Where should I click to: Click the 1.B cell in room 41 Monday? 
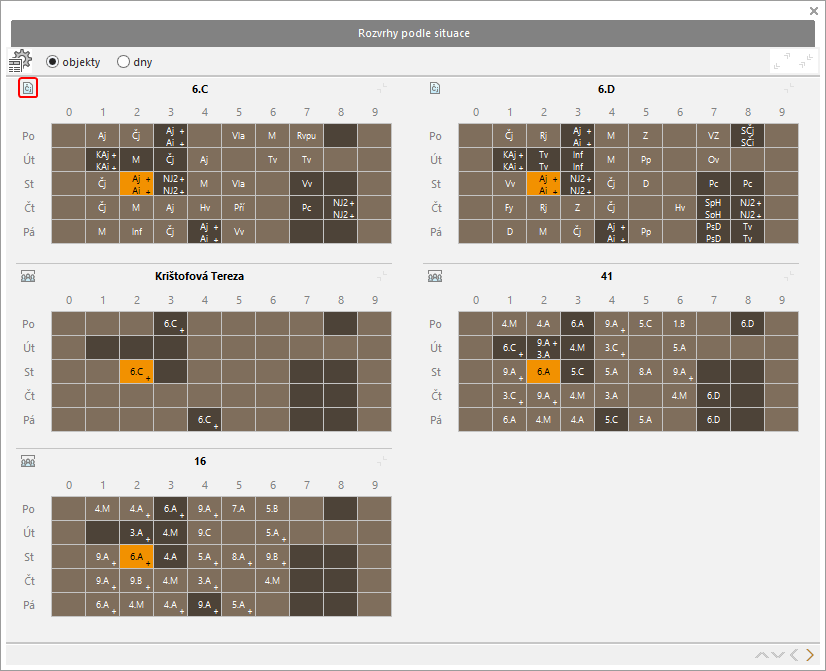(x=680, y=324)
